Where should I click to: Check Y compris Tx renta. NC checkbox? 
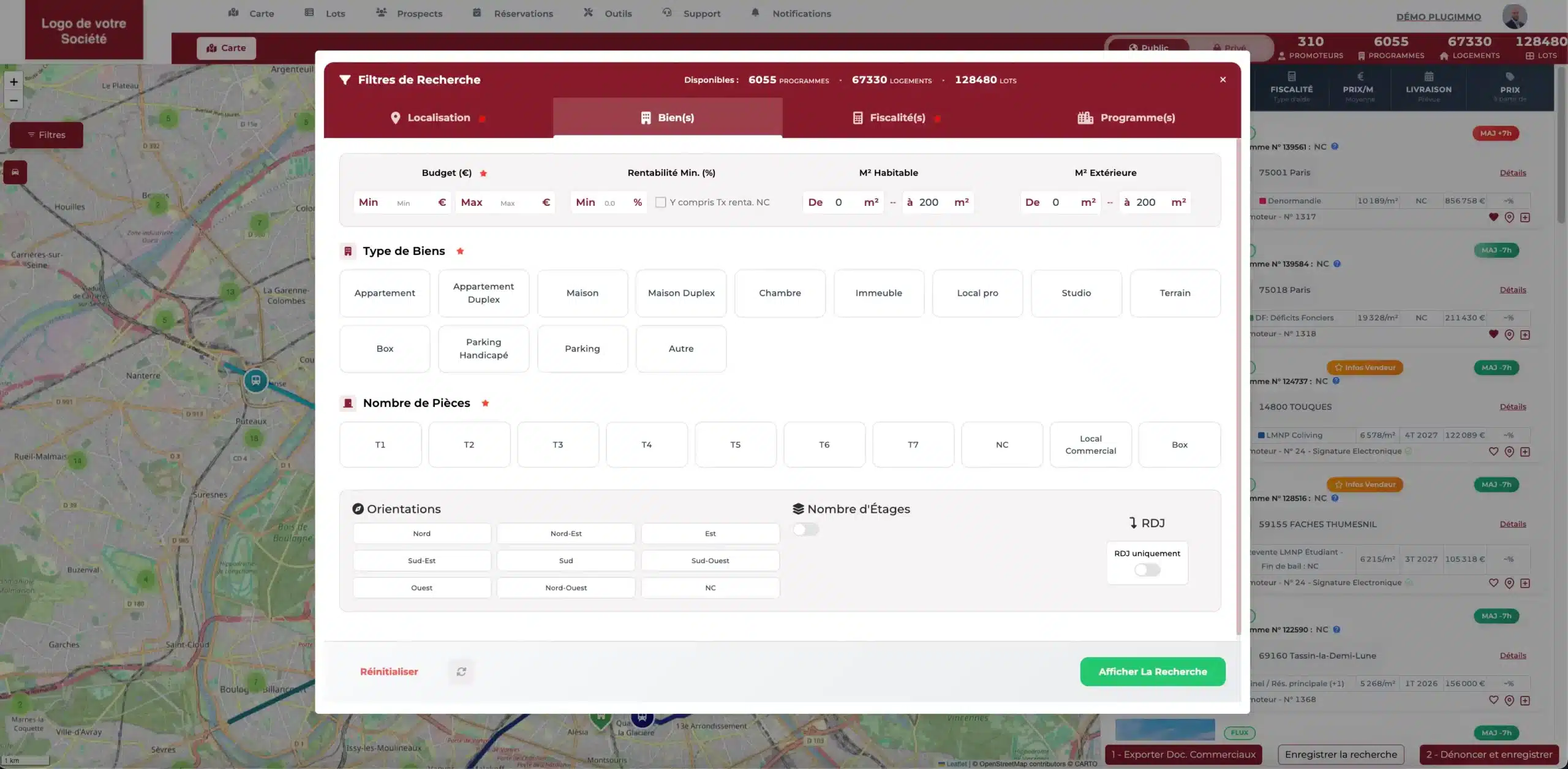pos(660,202)
